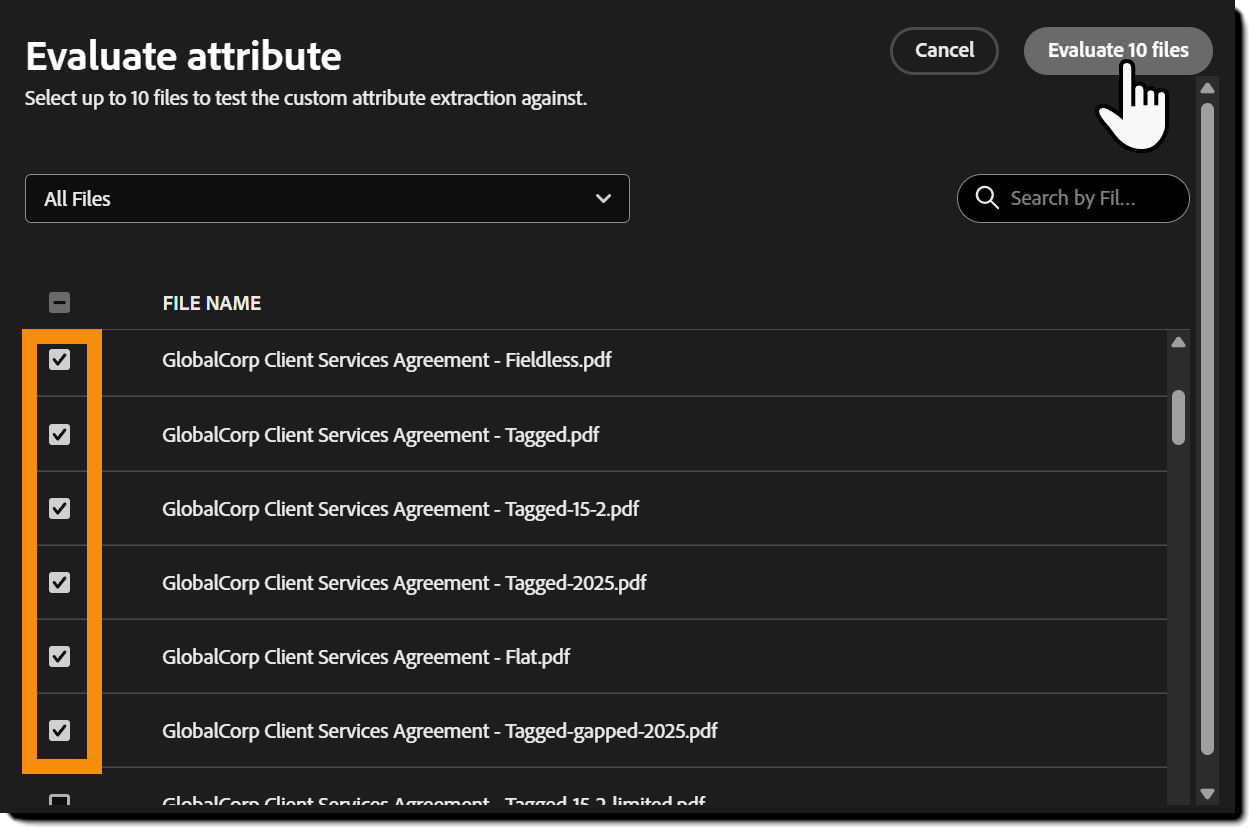This screenshot has height=828, width=1249.
Task: Click the magnifying glass search icon
Action: pos(987,198)
